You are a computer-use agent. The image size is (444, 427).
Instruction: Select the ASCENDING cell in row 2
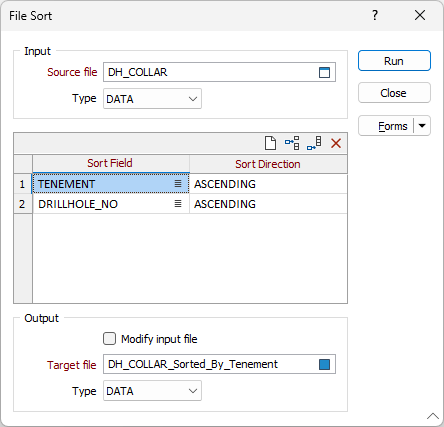coord(268,204)
